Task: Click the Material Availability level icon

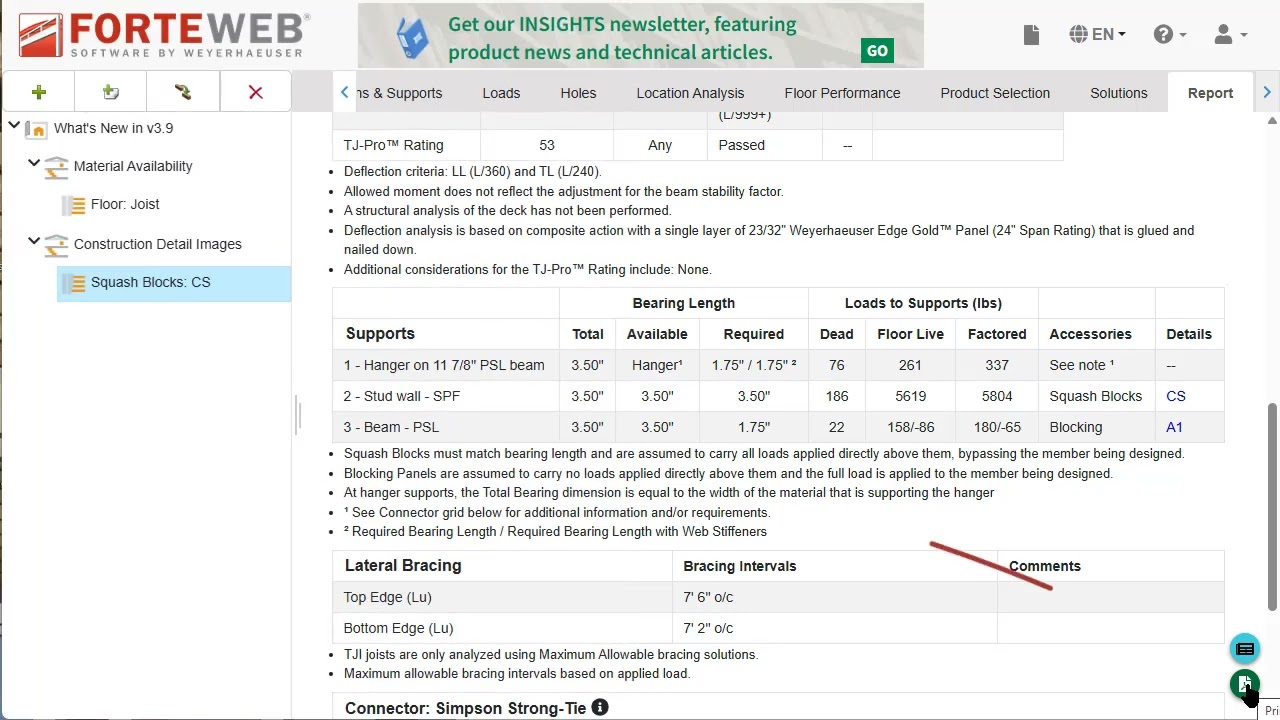Action: 57,167
